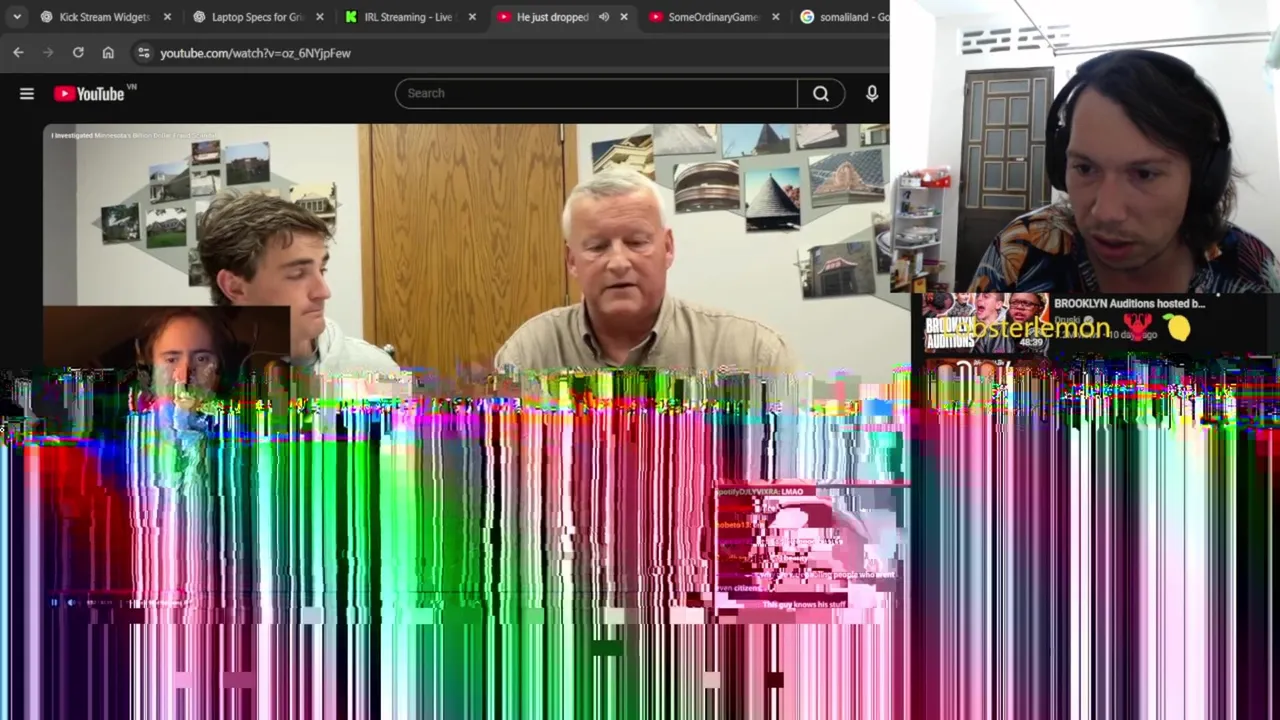Close the IRL Streaming tab
Viewport: 1280px width, 720px height.
pos(472,17)
